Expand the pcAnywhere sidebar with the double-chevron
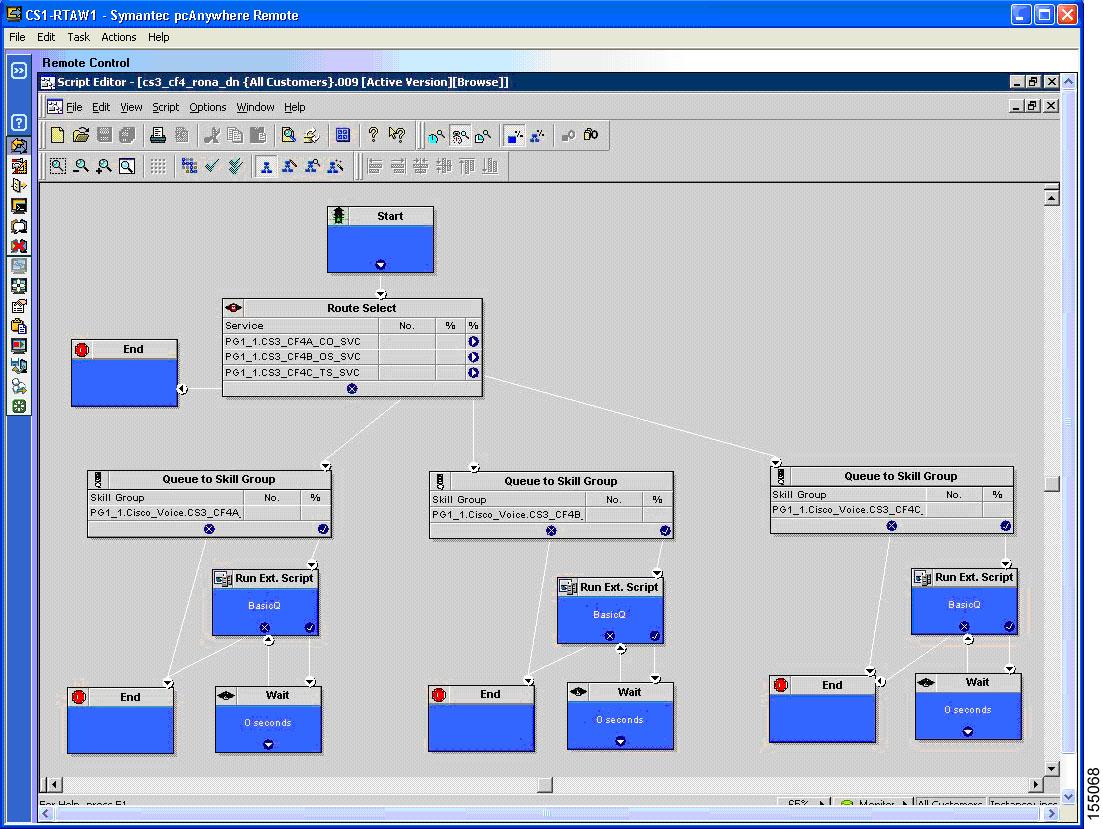1103x829 pixels. [x=19, y=70]
